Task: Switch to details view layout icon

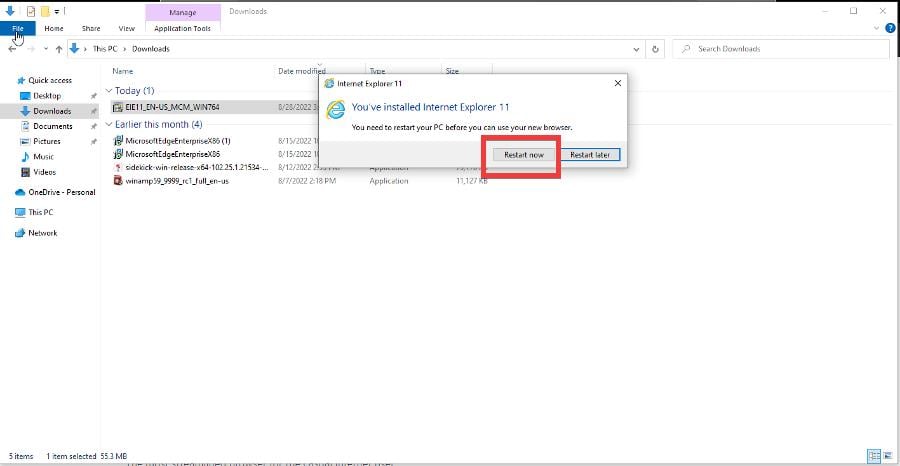Action: pyautogui.click(x=874, y=456)
